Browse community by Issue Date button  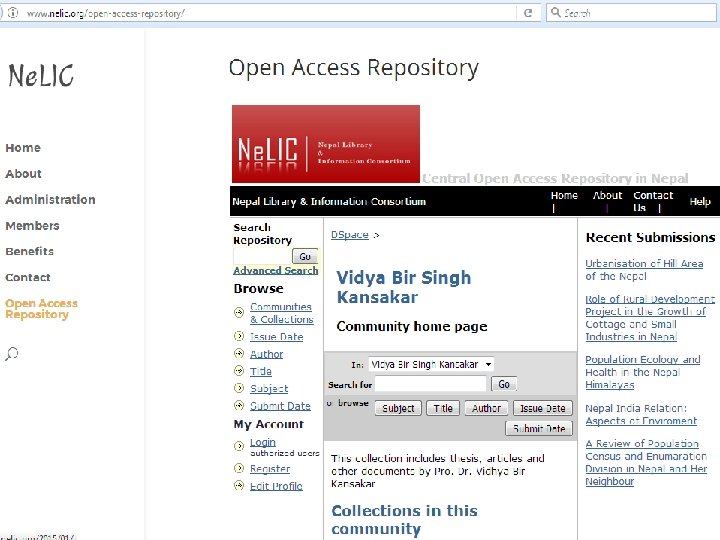[543, 408]
